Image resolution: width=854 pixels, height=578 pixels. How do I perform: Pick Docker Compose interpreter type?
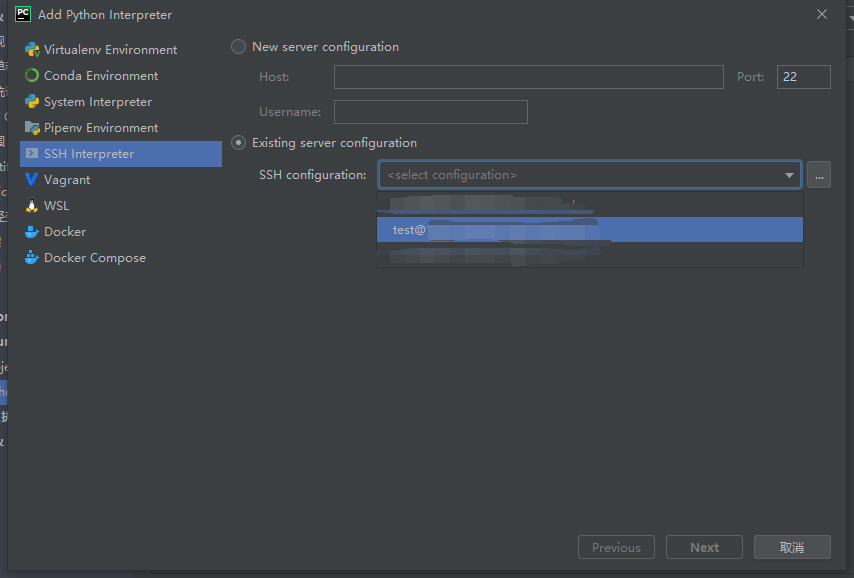[121, 258]
